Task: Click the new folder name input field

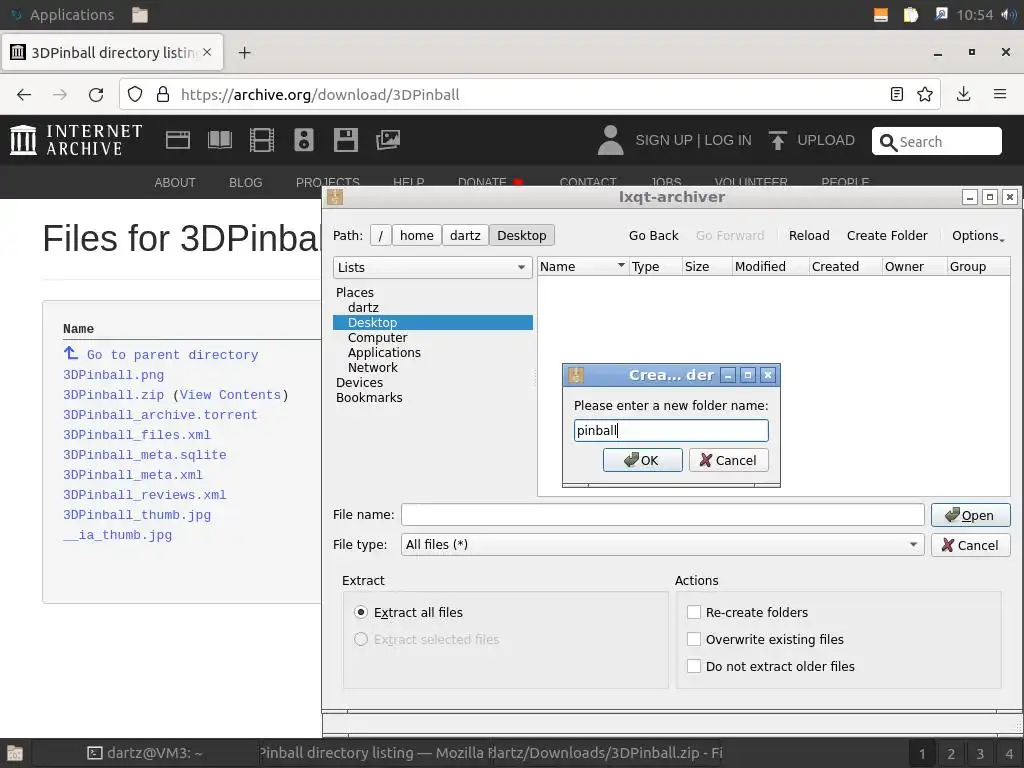Action: point(671,430)
